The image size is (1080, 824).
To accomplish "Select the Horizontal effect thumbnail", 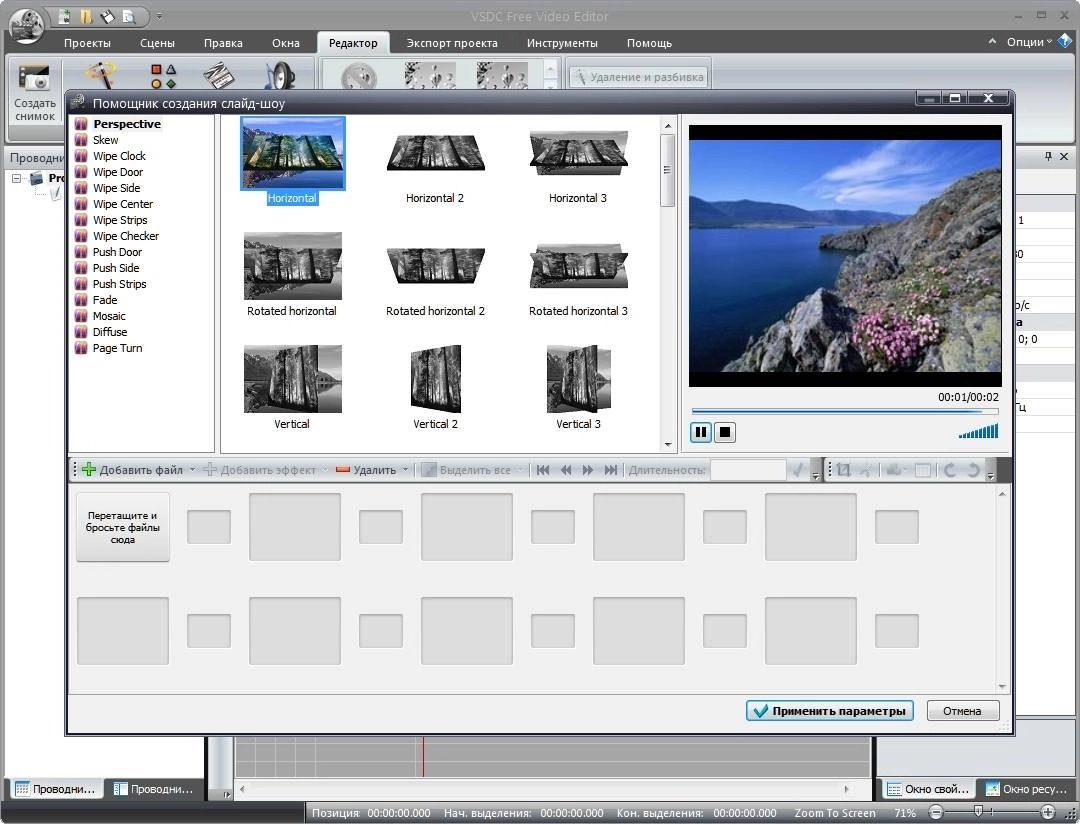I will tap(293, 154).
